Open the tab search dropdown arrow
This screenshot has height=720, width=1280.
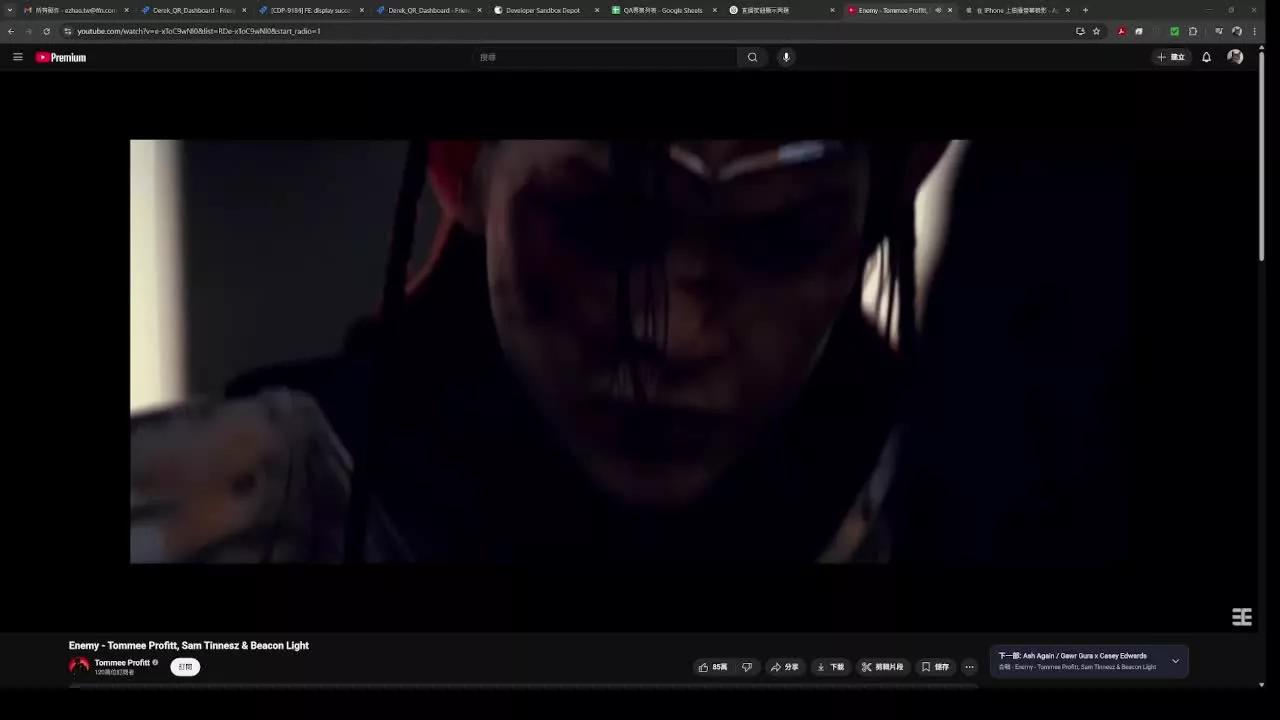(x=10, y=10)
